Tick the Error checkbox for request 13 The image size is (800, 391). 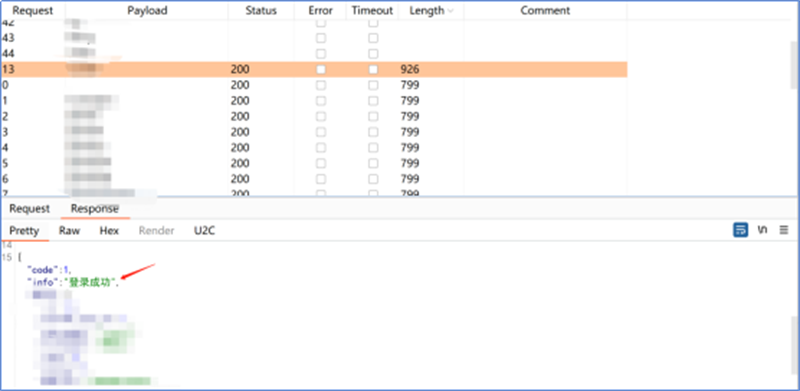(320, 69)
